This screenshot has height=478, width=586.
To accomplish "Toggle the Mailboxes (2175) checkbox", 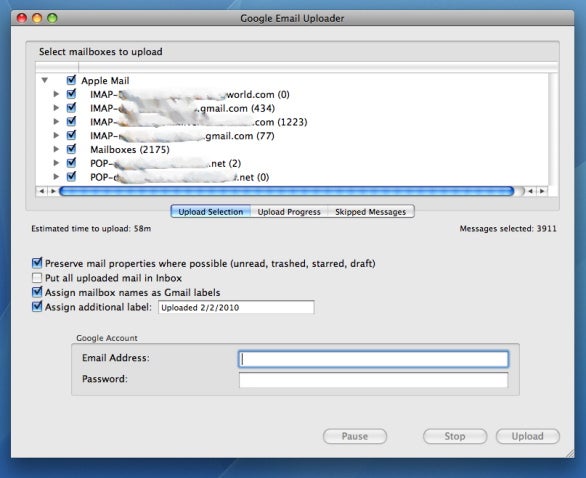I will [71, 149].
